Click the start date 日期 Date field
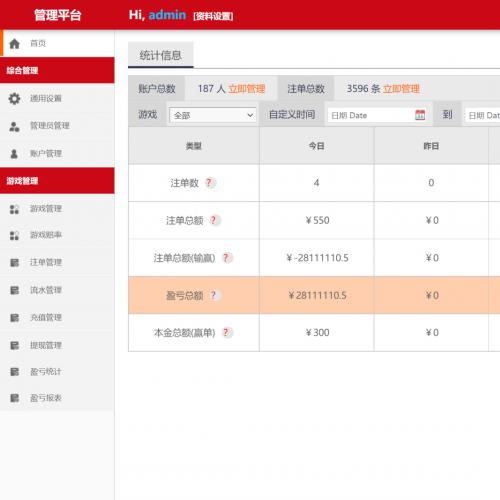This screenshot has width=500, height=500. [378, 115]
